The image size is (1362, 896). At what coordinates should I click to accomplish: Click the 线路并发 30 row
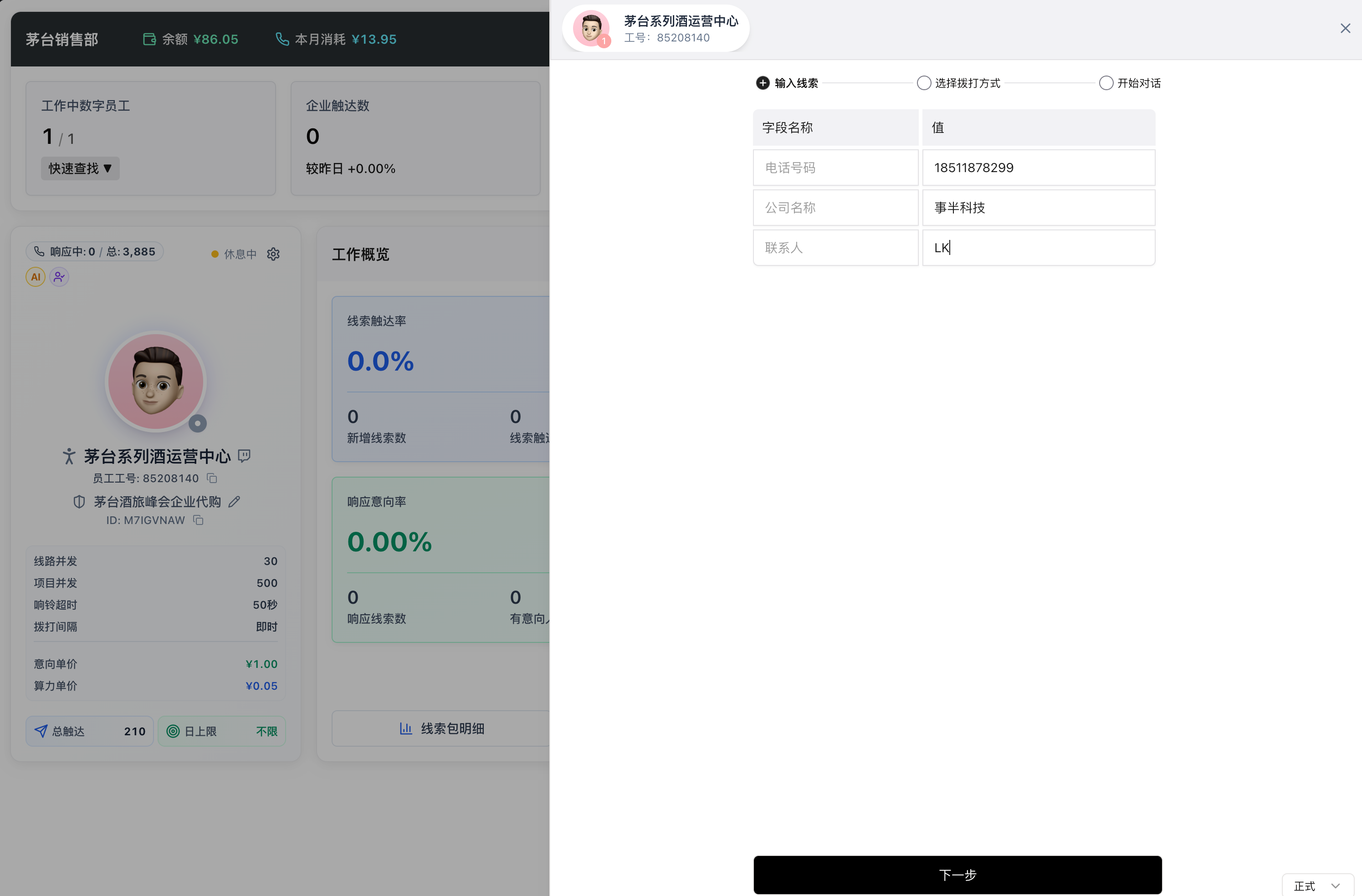pyautogui.click(x=156, y=561)
